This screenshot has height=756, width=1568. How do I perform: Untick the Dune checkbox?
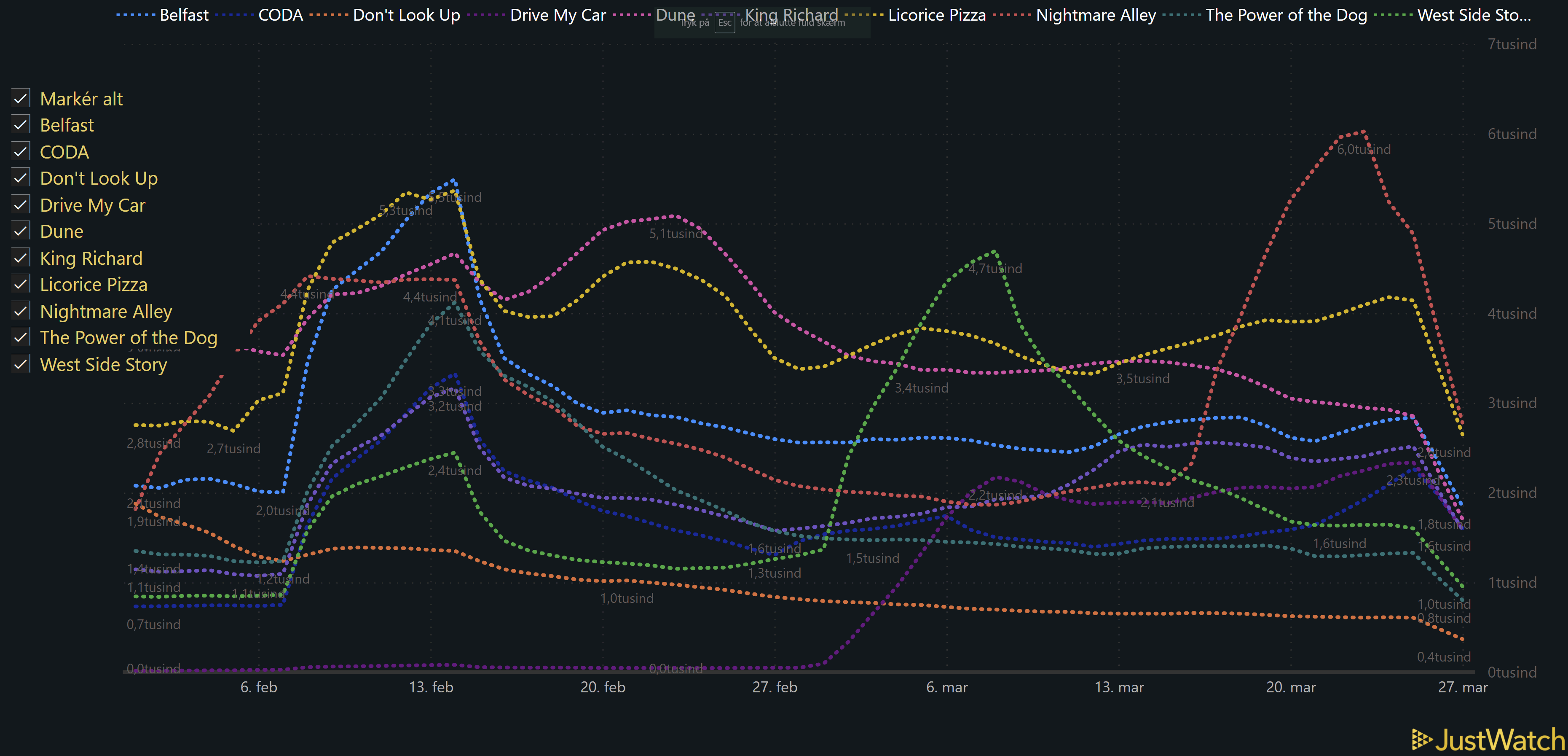21,231
